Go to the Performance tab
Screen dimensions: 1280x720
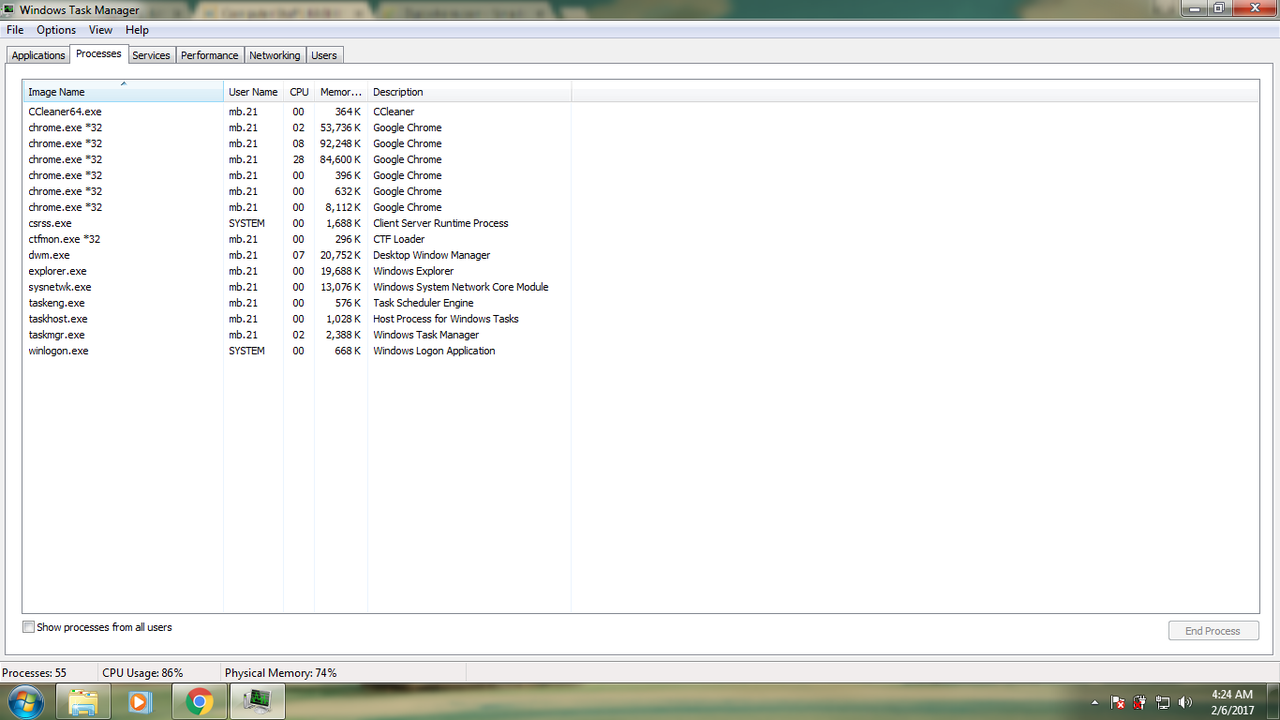pos(210,55)
